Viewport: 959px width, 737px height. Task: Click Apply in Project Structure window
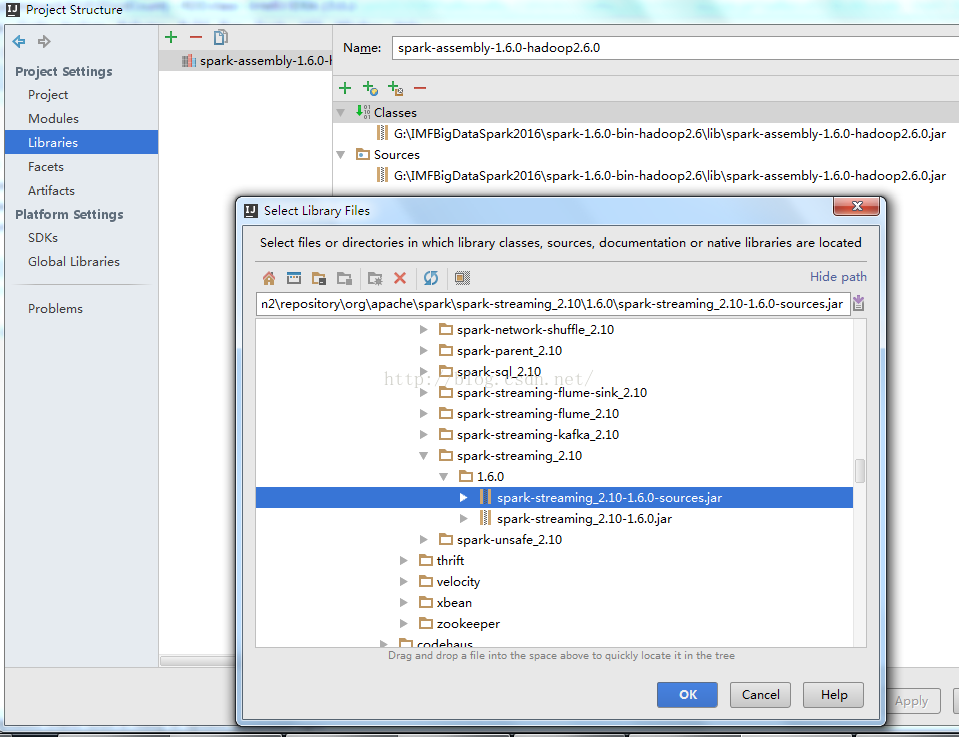[911, 701]
